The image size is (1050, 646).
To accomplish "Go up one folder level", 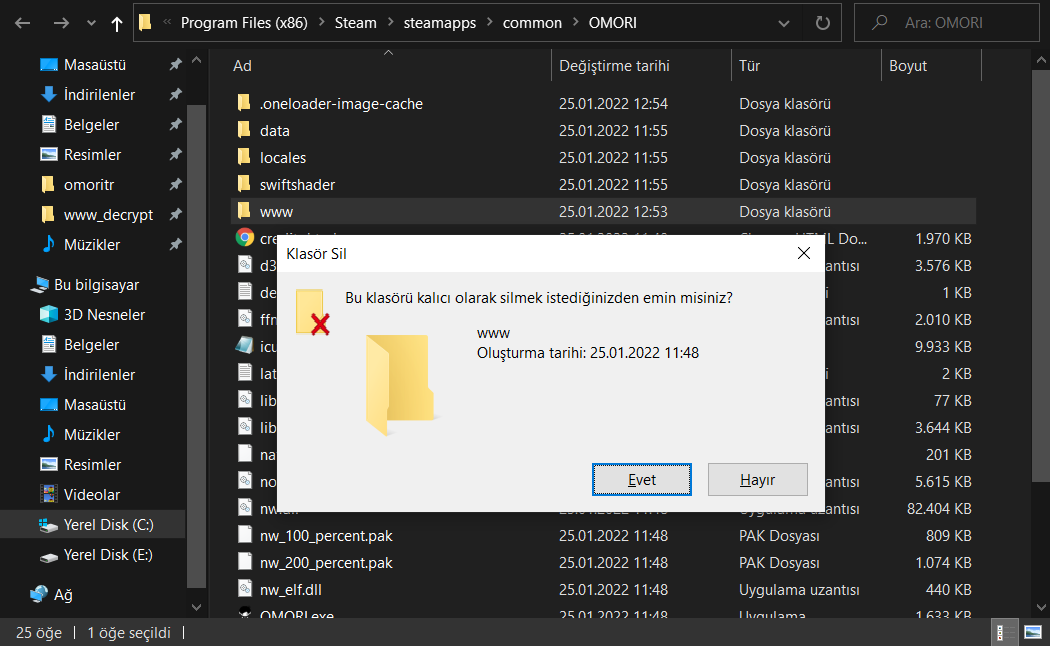I will pos(117,24).
